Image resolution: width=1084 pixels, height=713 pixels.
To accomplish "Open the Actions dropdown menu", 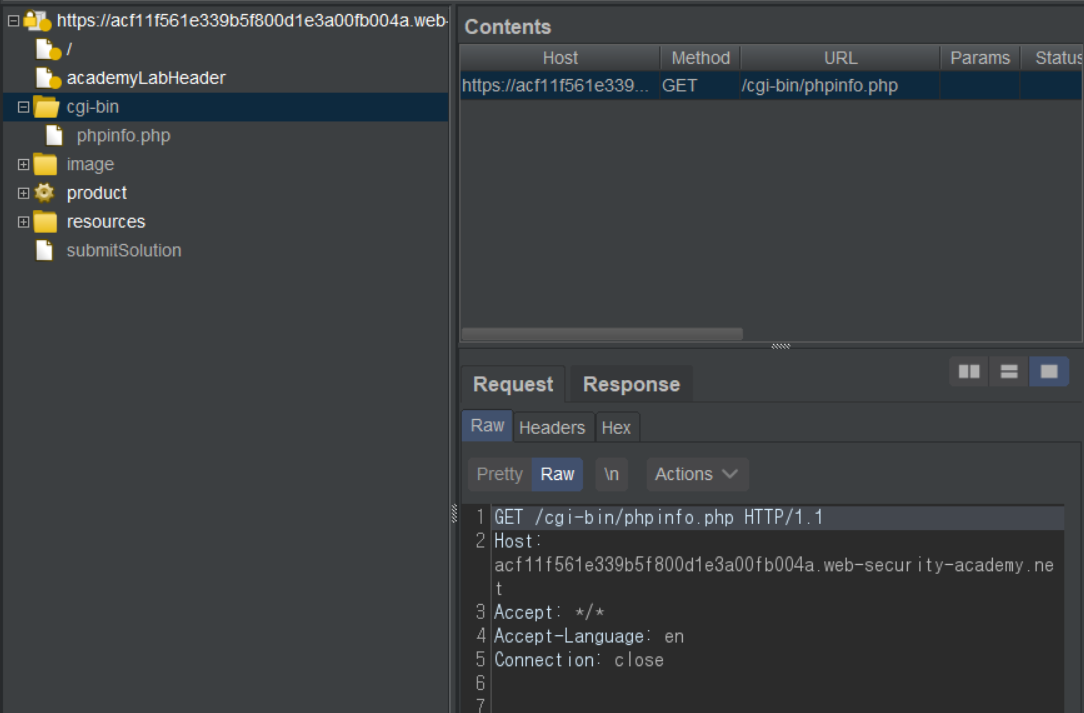I will click(x=697, y=474).
